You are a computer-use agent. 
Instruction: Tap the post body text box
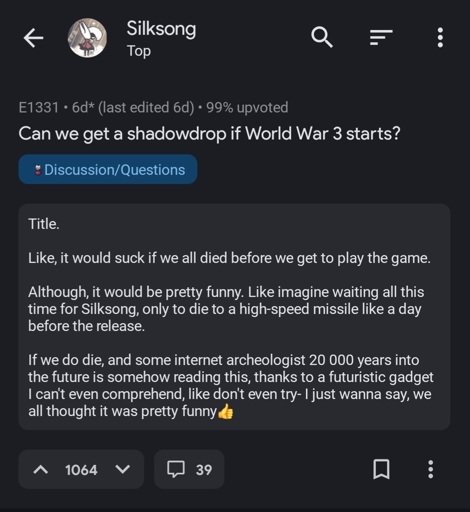234,317
